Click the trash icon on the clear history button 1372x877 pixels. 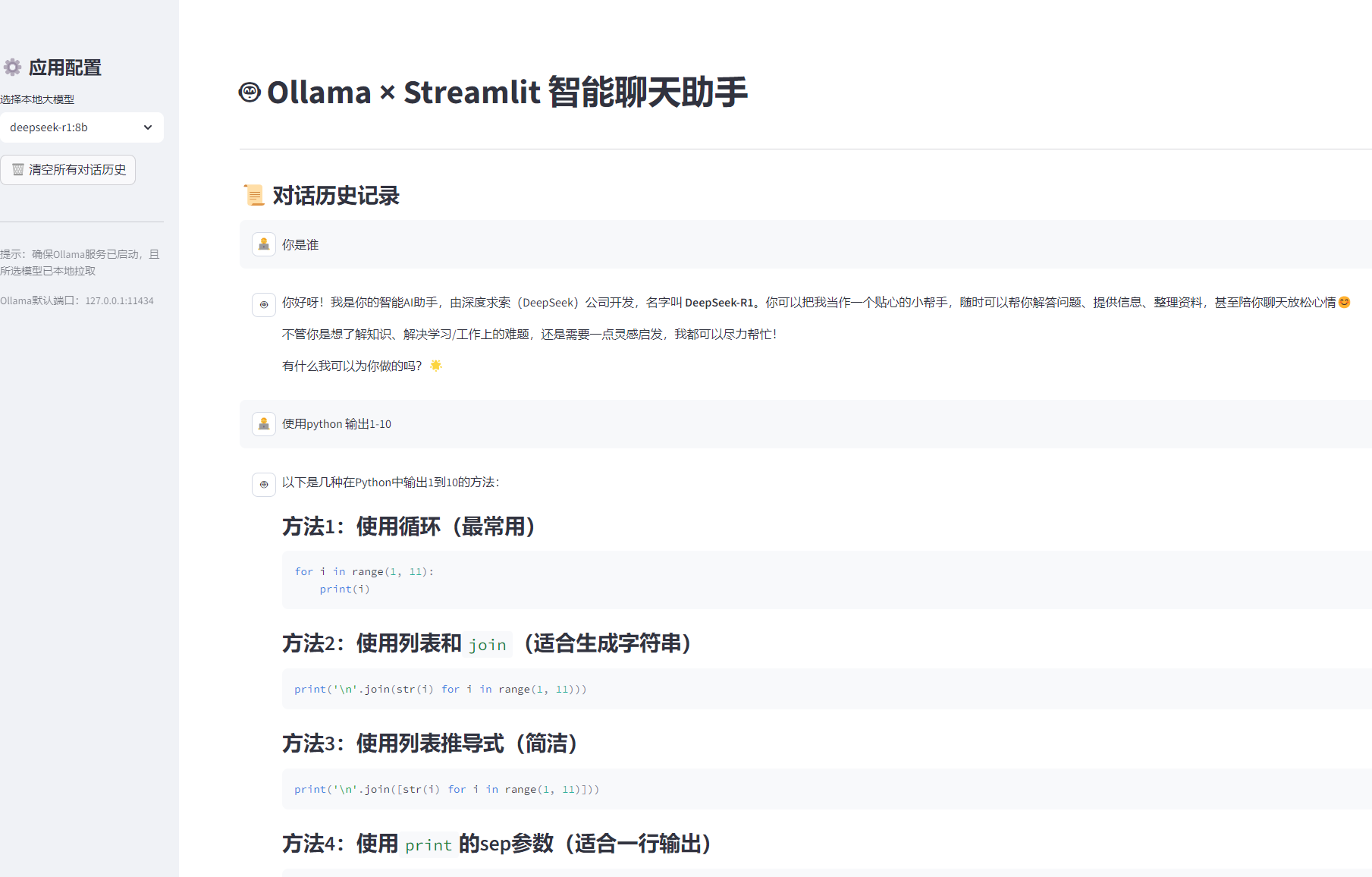point(17,169)
